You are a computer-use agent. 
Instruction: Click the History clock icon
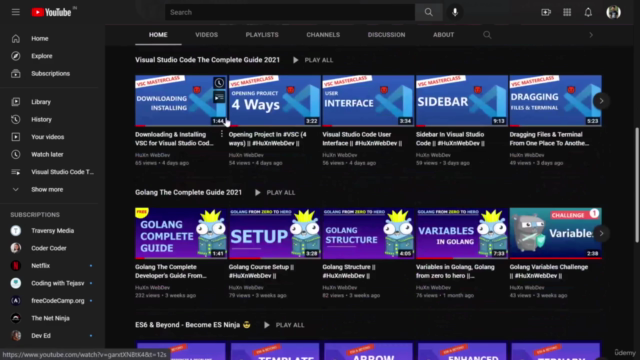click(16, 120)
